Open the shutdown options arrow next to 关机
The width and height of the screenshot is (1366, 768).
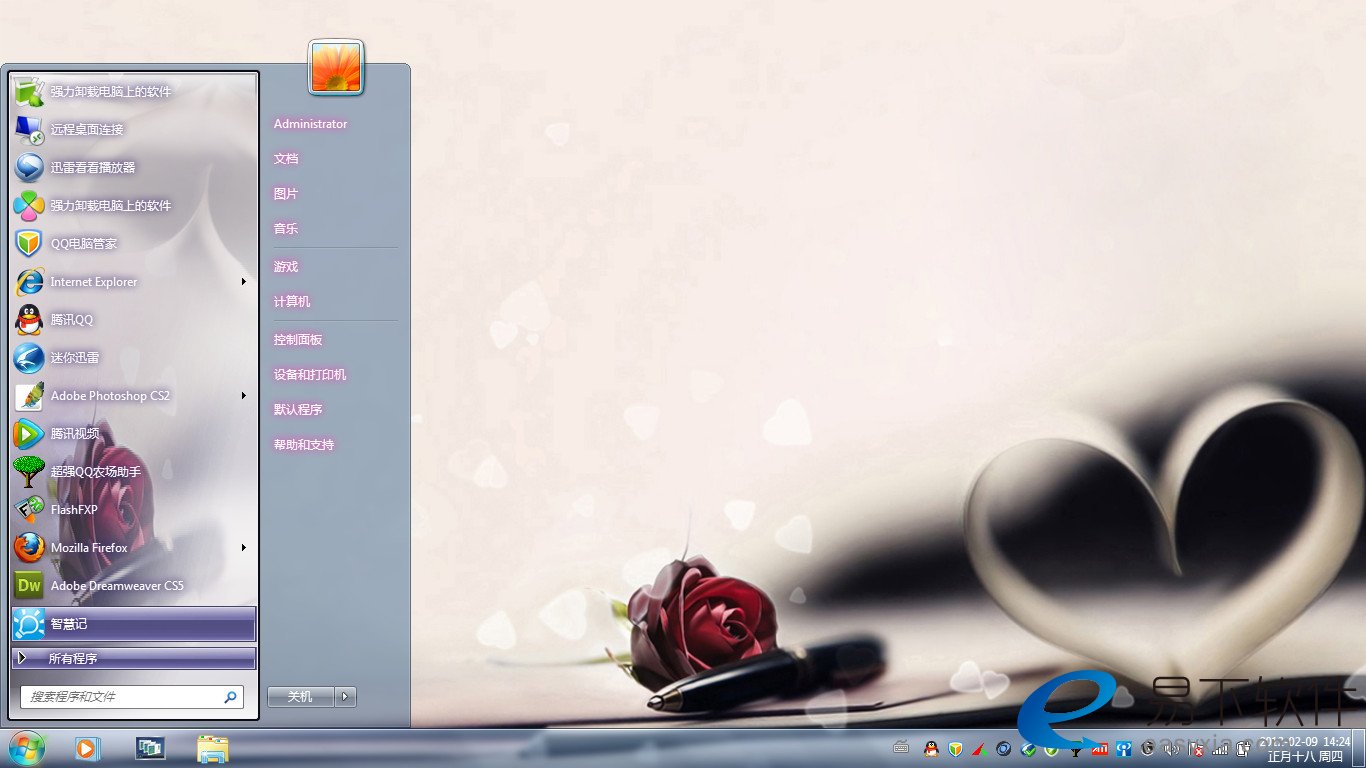point(346,697)
